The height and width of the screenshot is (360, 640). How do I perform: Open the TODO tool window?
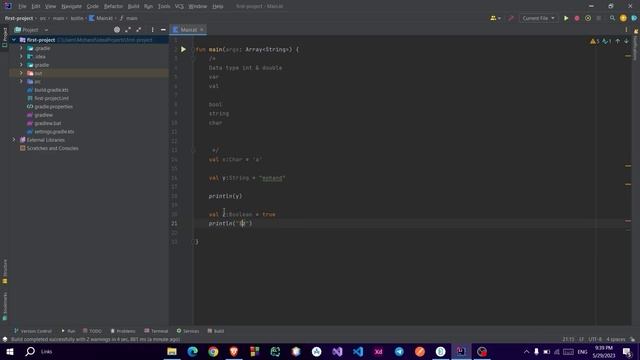coord(92,331)
